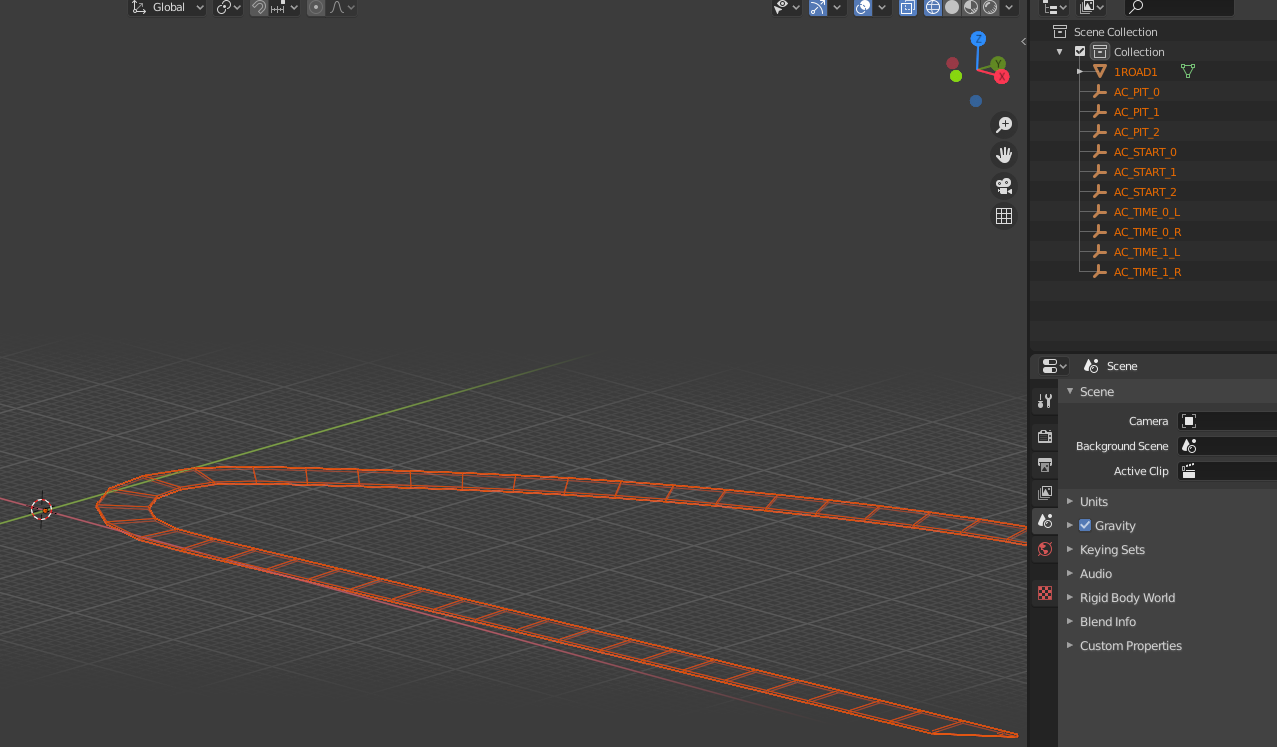
Task: Open the object visibility eye dropdown
Action: (x=787, y=7)
